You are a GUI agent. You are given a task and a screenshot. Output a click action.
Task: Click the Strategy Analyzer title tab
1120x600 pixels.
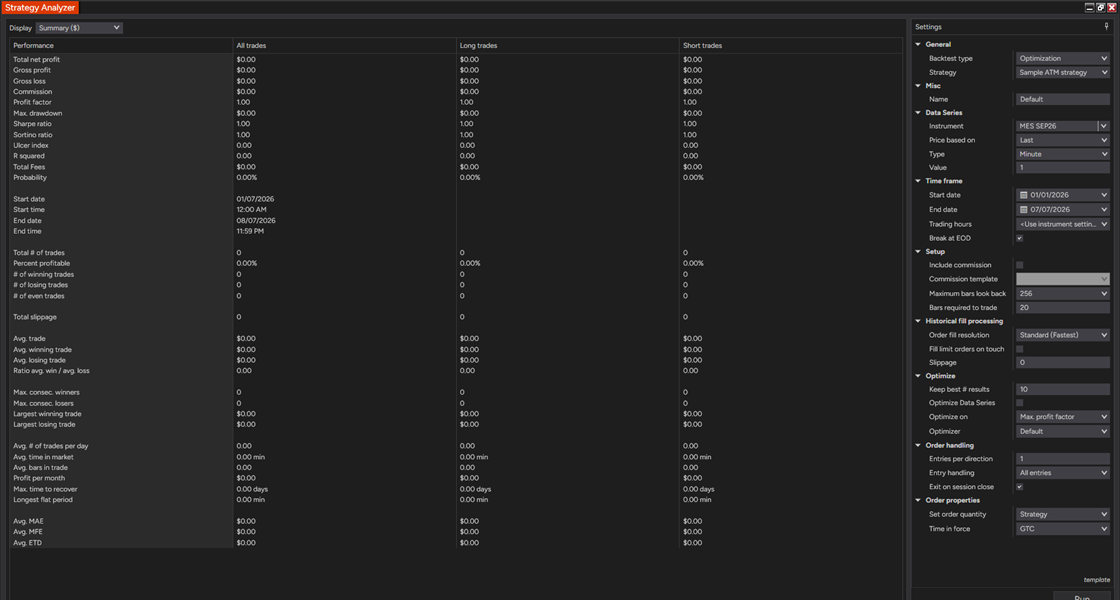(40, 8)
